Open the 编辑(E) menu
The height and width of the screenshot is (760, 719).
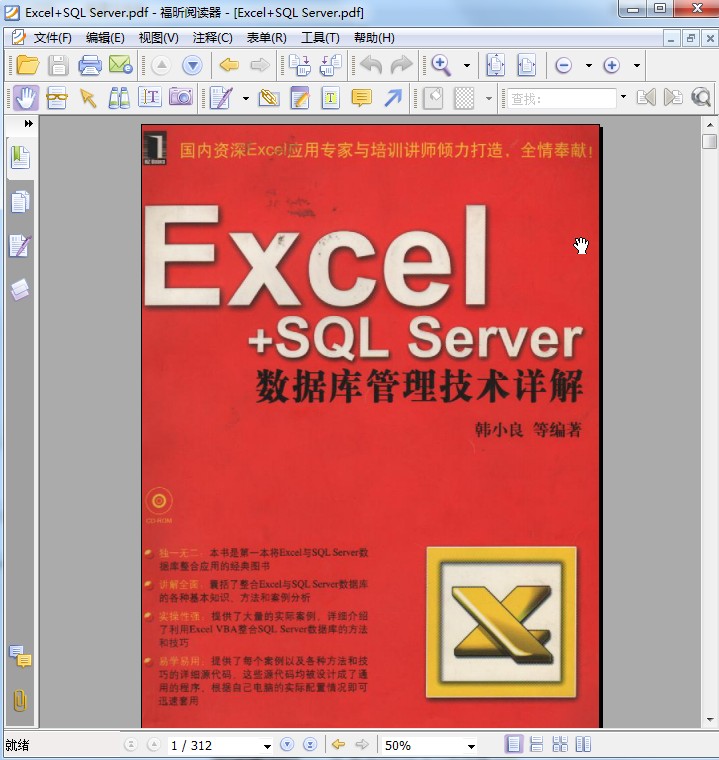(105, 37)
